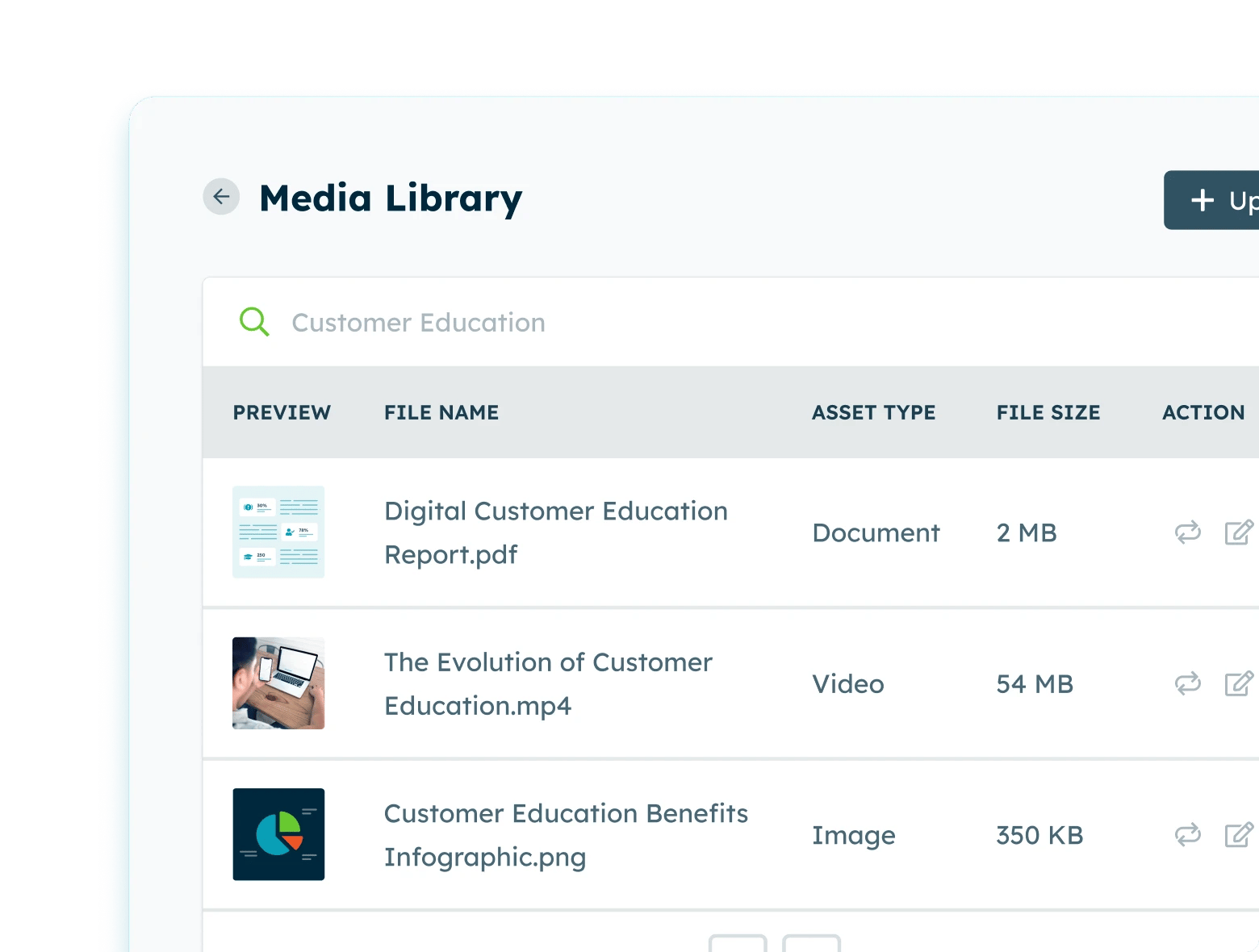
Task: Replace the Digital Customer Education Report.pdf file
Action: (x=1186, y=532)
